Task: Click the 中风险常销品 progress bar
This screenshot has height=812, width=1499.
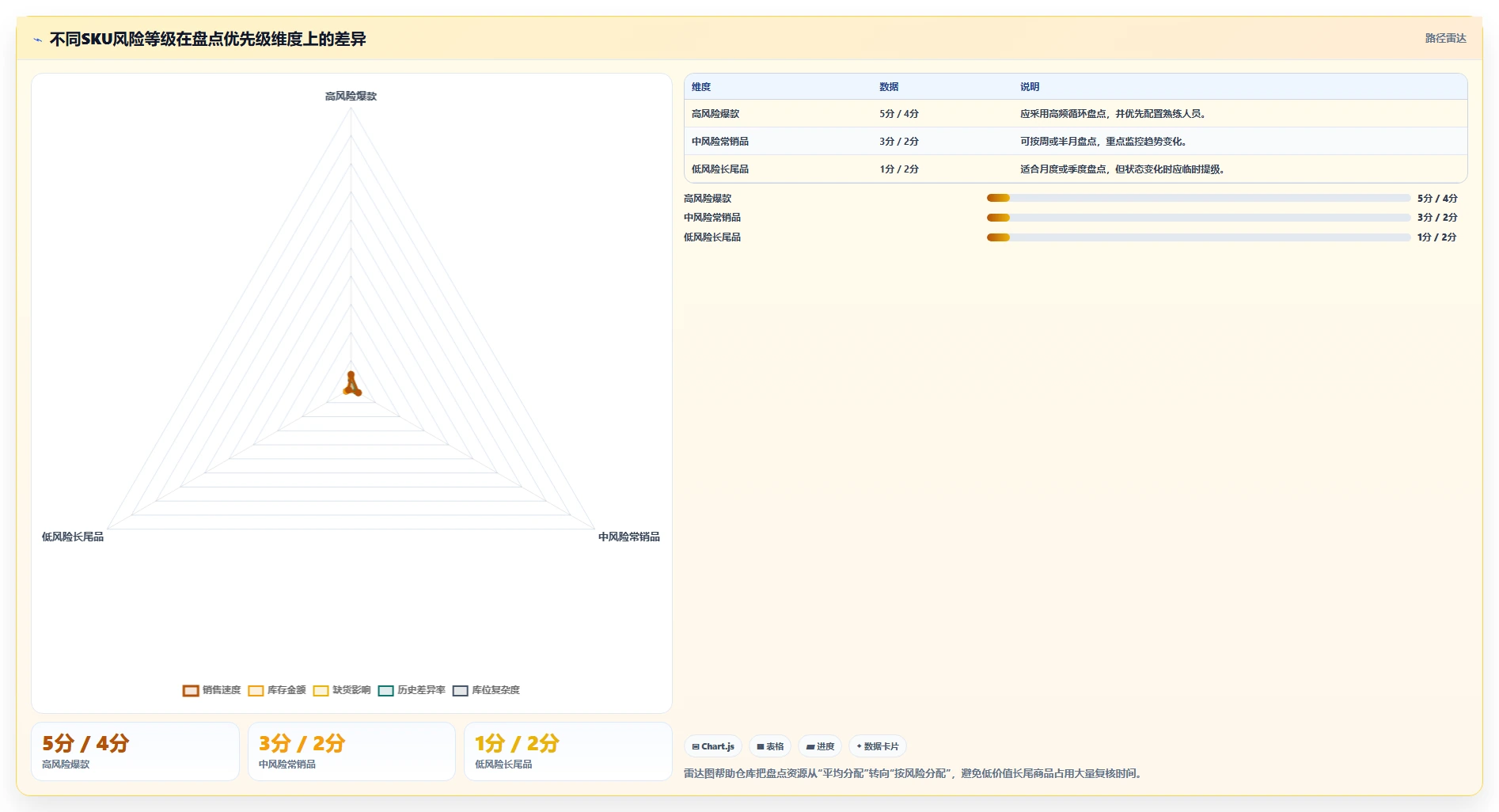Action: click(x=1198, y=218)
